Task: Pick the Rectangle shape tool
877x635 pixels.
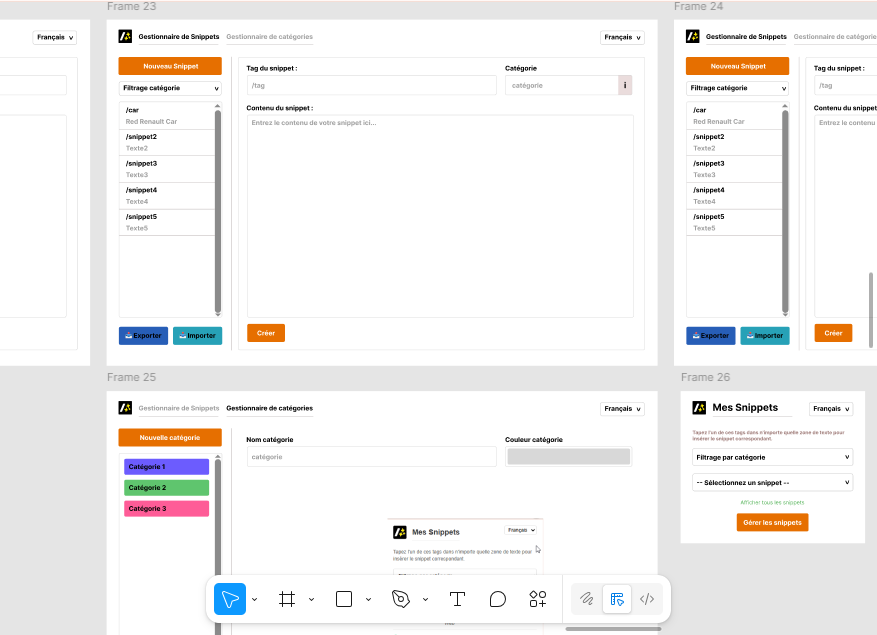Action: pyautogui.click(x=344, y=599)
